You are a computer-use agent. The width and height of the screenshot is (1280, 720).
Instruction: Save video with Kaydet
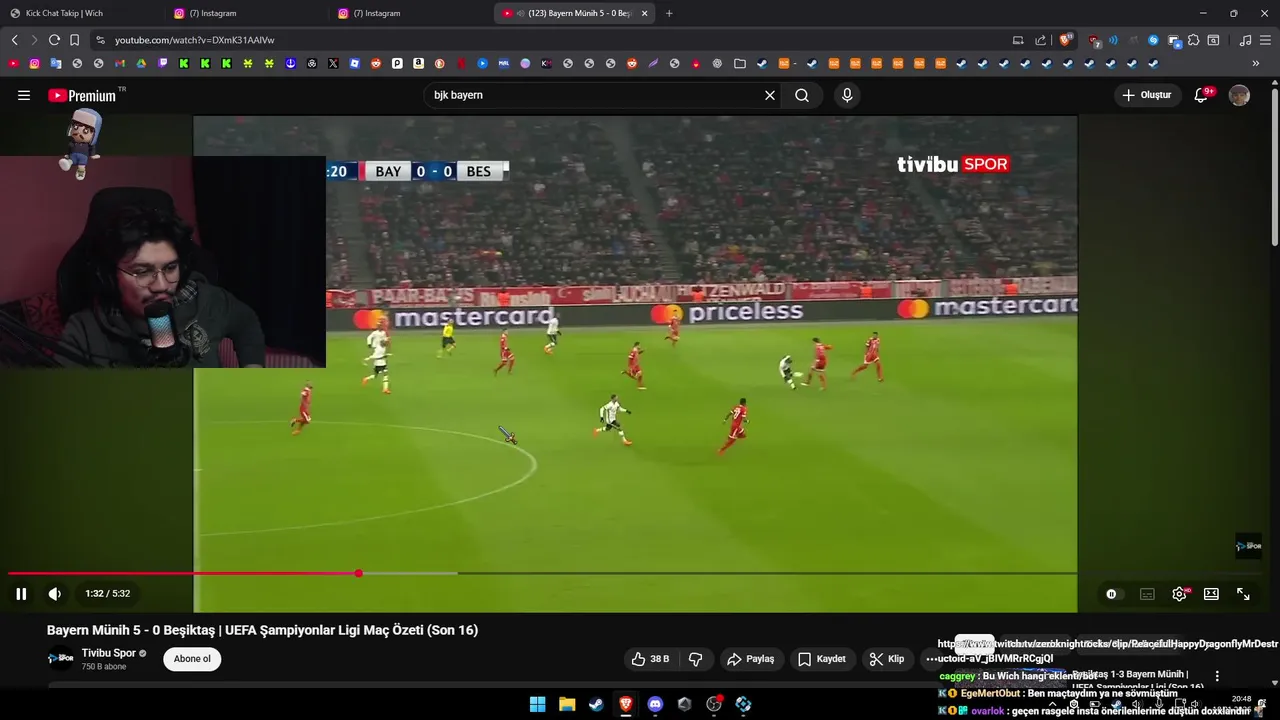click(821, 659)
